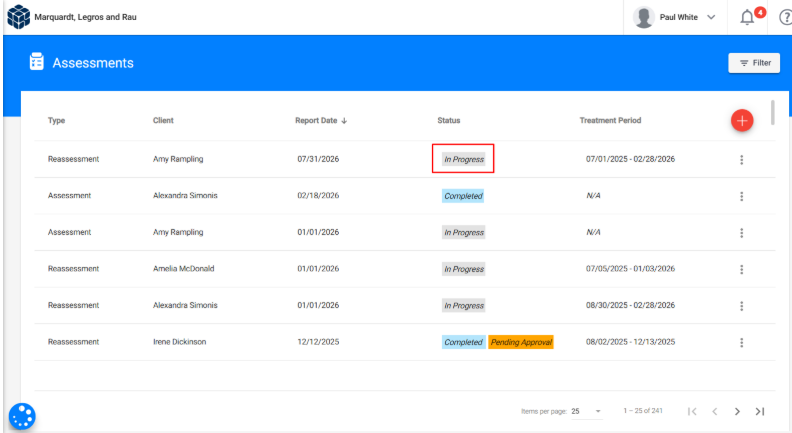This screenshot has height=433, width=792.
Task: Click the vertical scrollbar on the table
Action: click(x=773, y=112)
